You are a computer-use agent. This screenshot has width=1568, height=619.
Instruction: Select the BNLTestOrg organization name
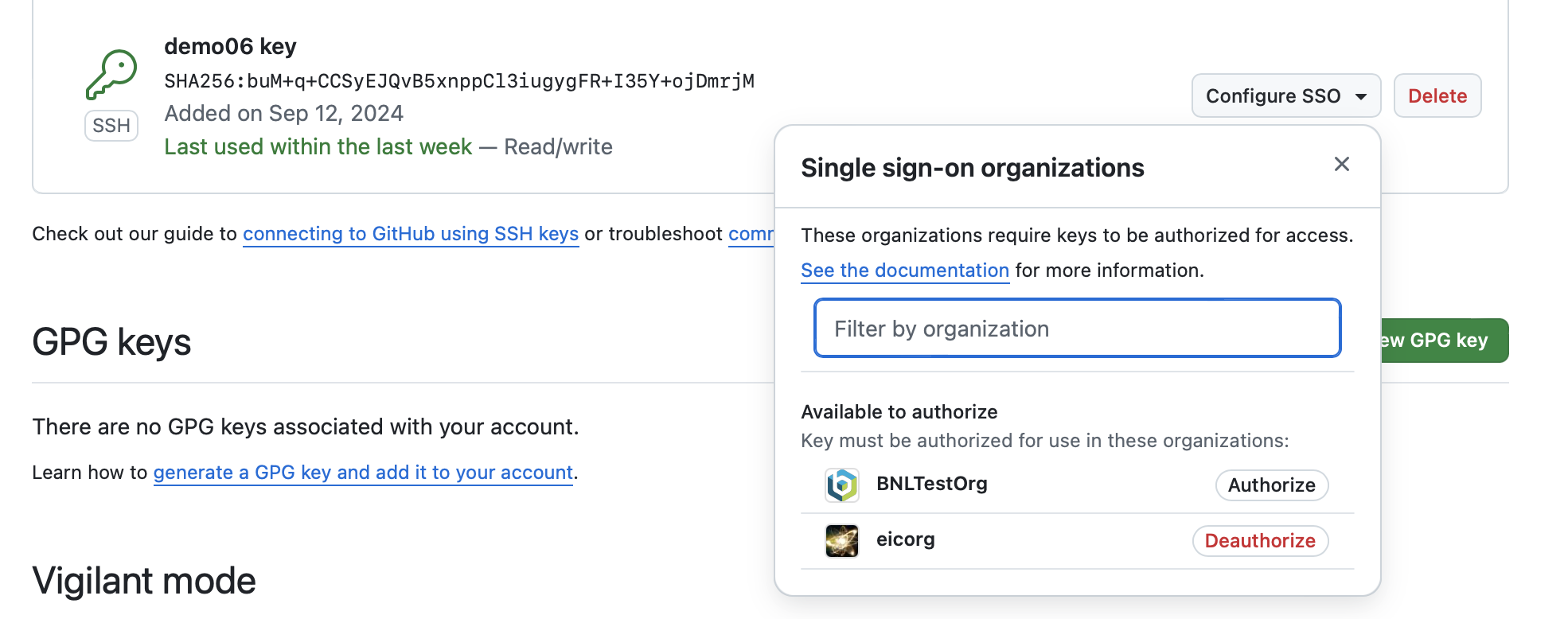932,484
